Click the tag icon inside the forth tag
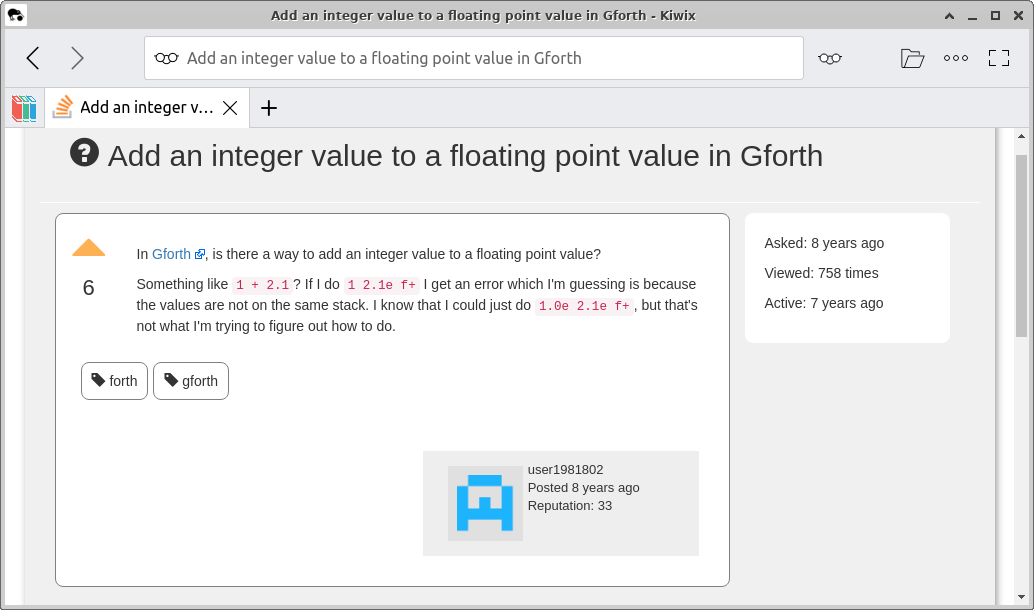The image size is (1034, 610). point(98,381)
